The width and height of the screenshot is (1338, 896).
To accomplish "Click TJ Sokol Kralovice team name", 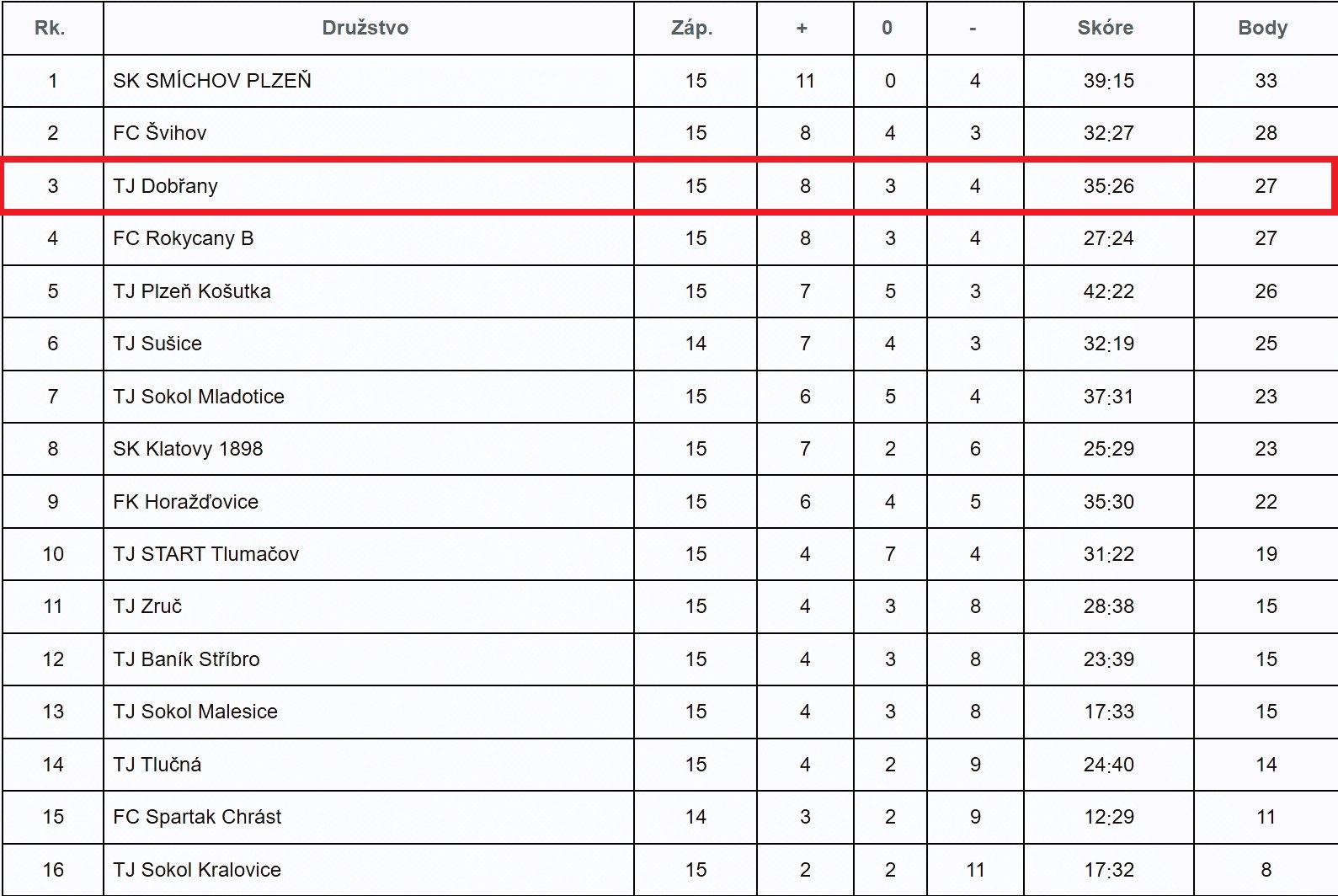I will click(197, 870).
